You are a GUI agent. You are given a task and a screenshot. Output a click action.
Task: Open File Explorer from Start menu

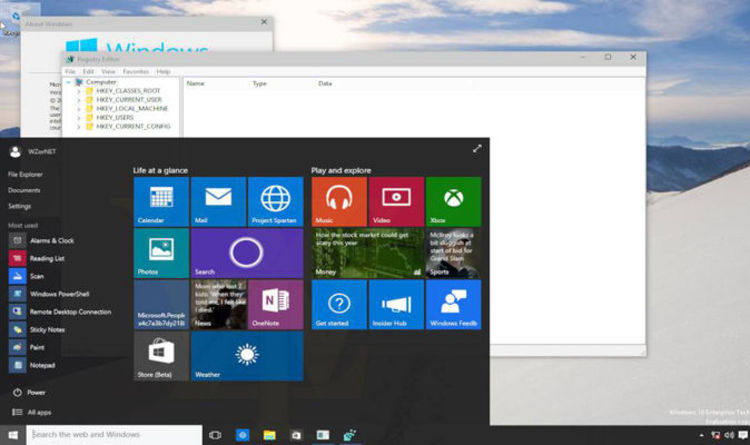(x=25, y=174)
